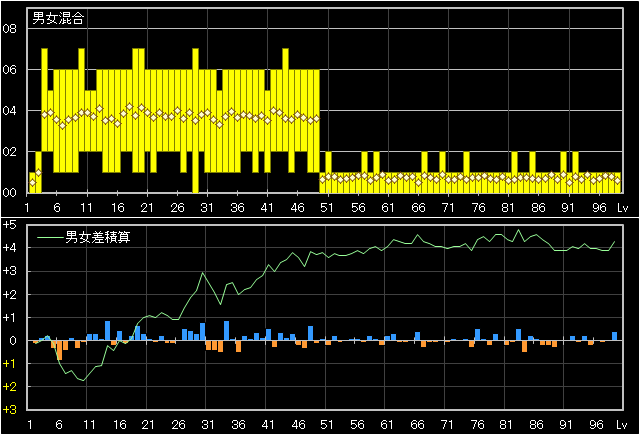
Task: Select level 51 tick under 男女混合 chart
Action: (x=327, y=208)
